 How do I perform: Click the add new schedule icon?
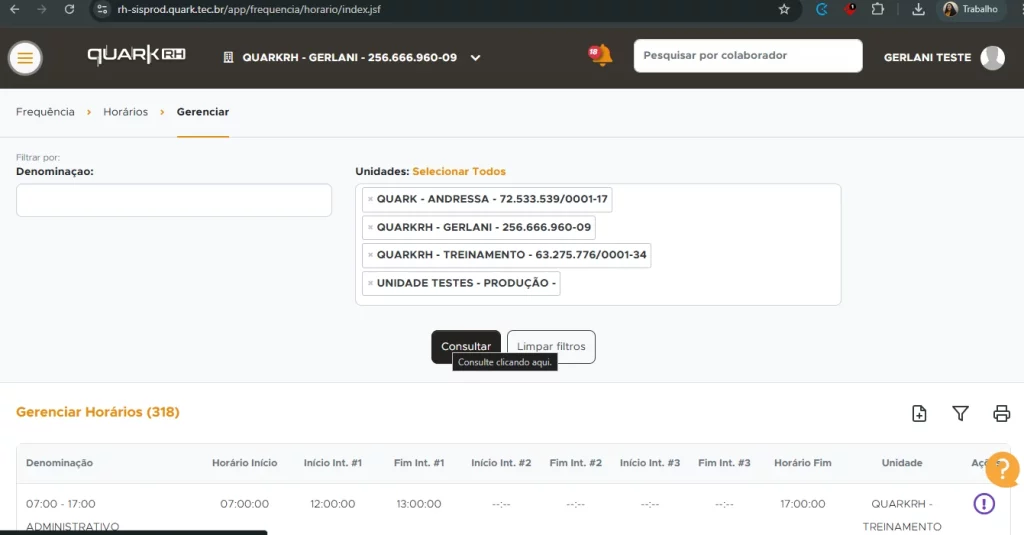919,413
